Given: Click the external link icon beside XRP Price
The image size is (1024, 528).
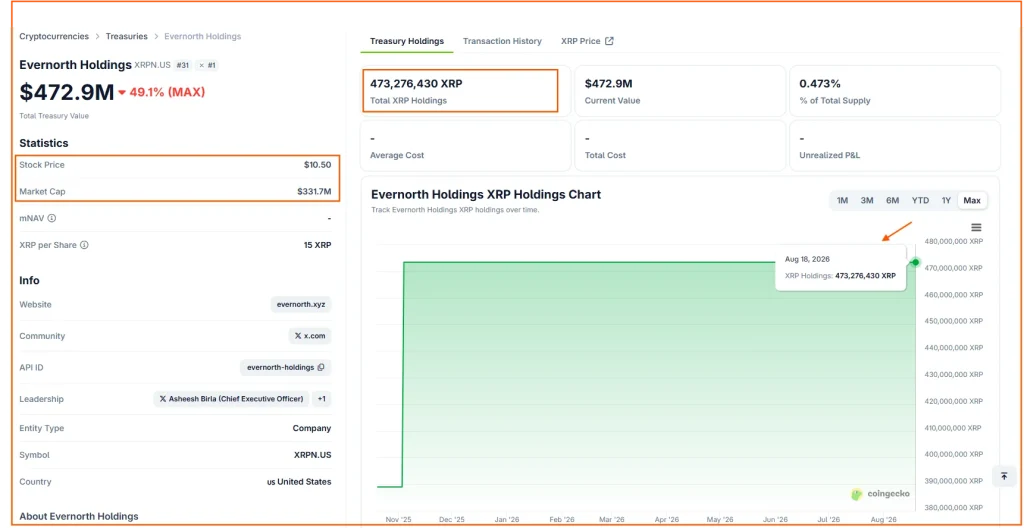Looking at the screenshot, I should click(609, 41).
